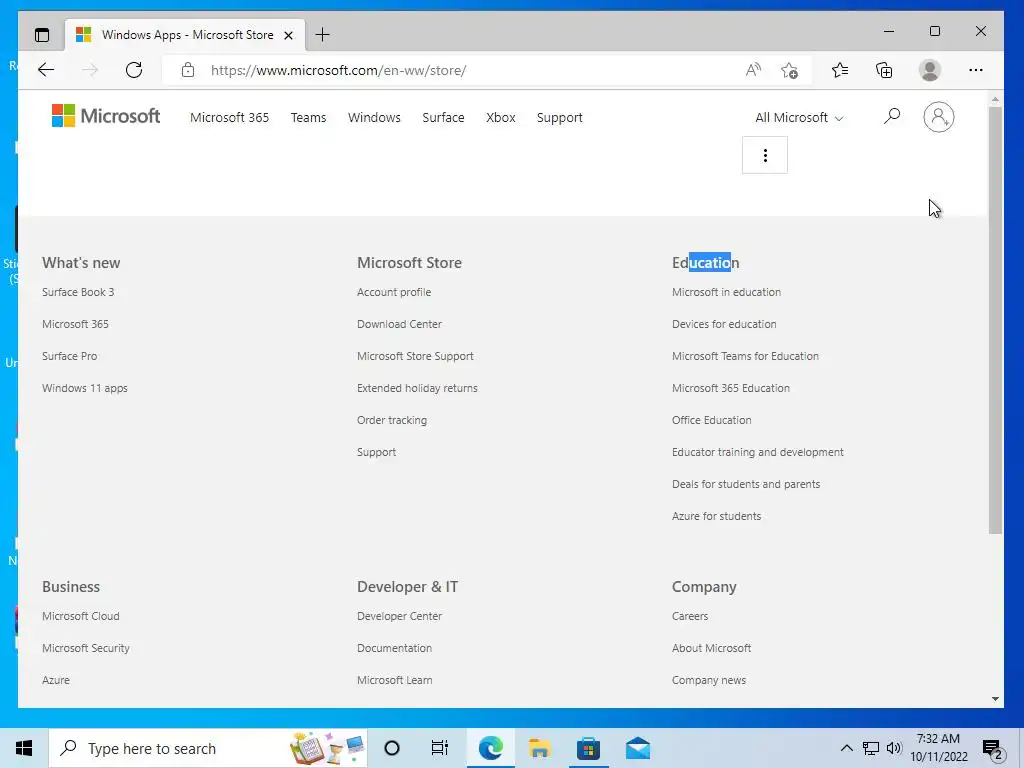The image size is (1024, 768).
Task: Open the tab actions menu icon
Action: click(x=42, y=35)
